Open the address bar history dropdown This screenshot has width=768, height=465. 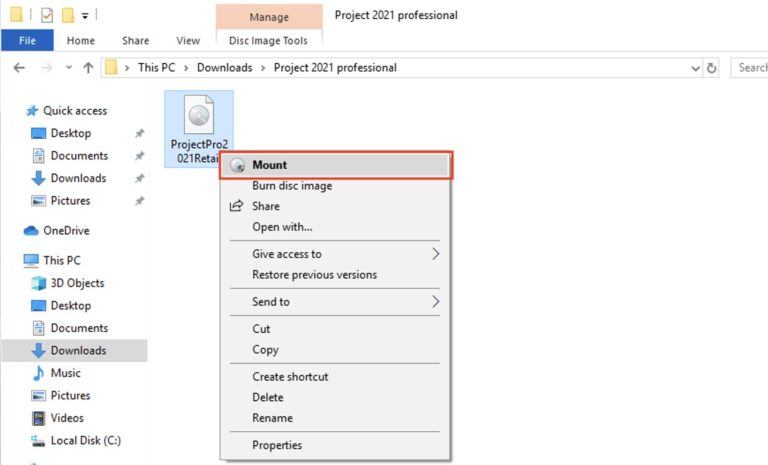pos(695,68)
